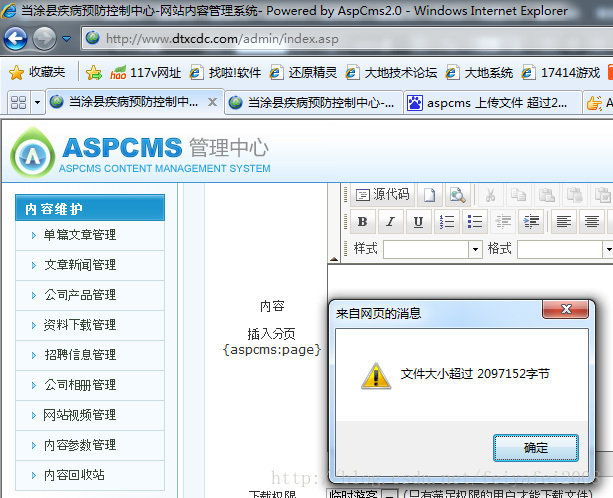
Task: Click the {aspcms:page} insert page break text
Action: tap(272, 349)
